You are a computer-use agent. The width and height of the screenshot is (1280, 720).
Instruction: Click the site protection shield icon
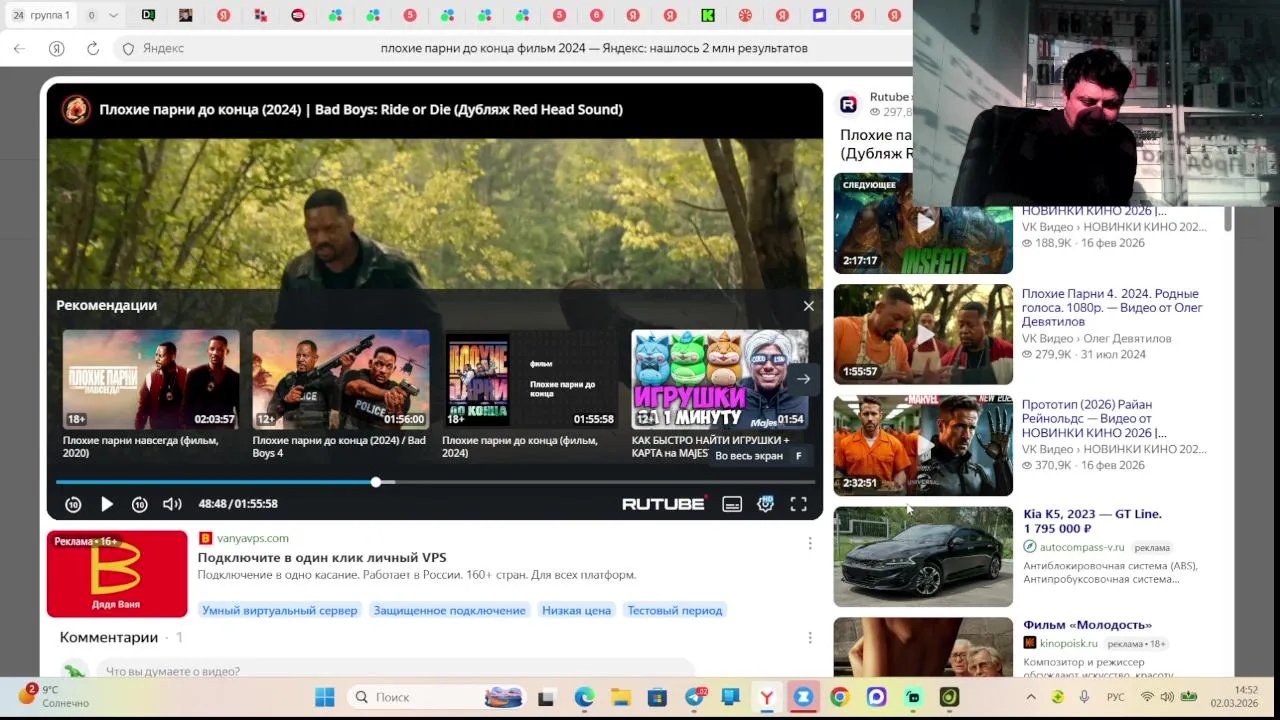(128, 48)
